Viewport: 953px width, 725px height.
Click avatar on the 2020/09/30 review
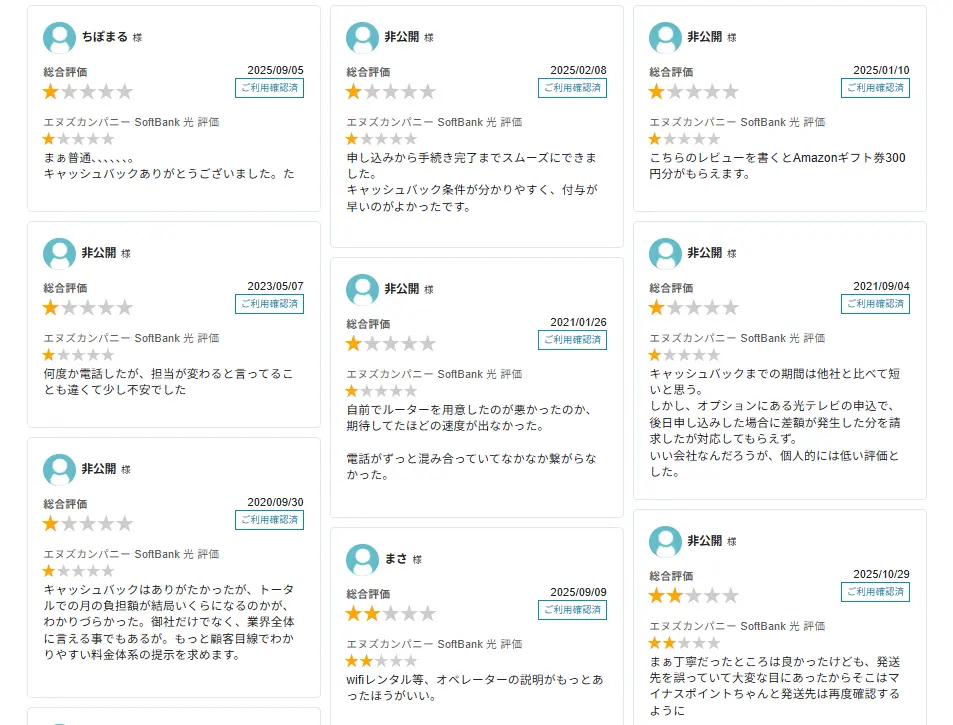60,470
